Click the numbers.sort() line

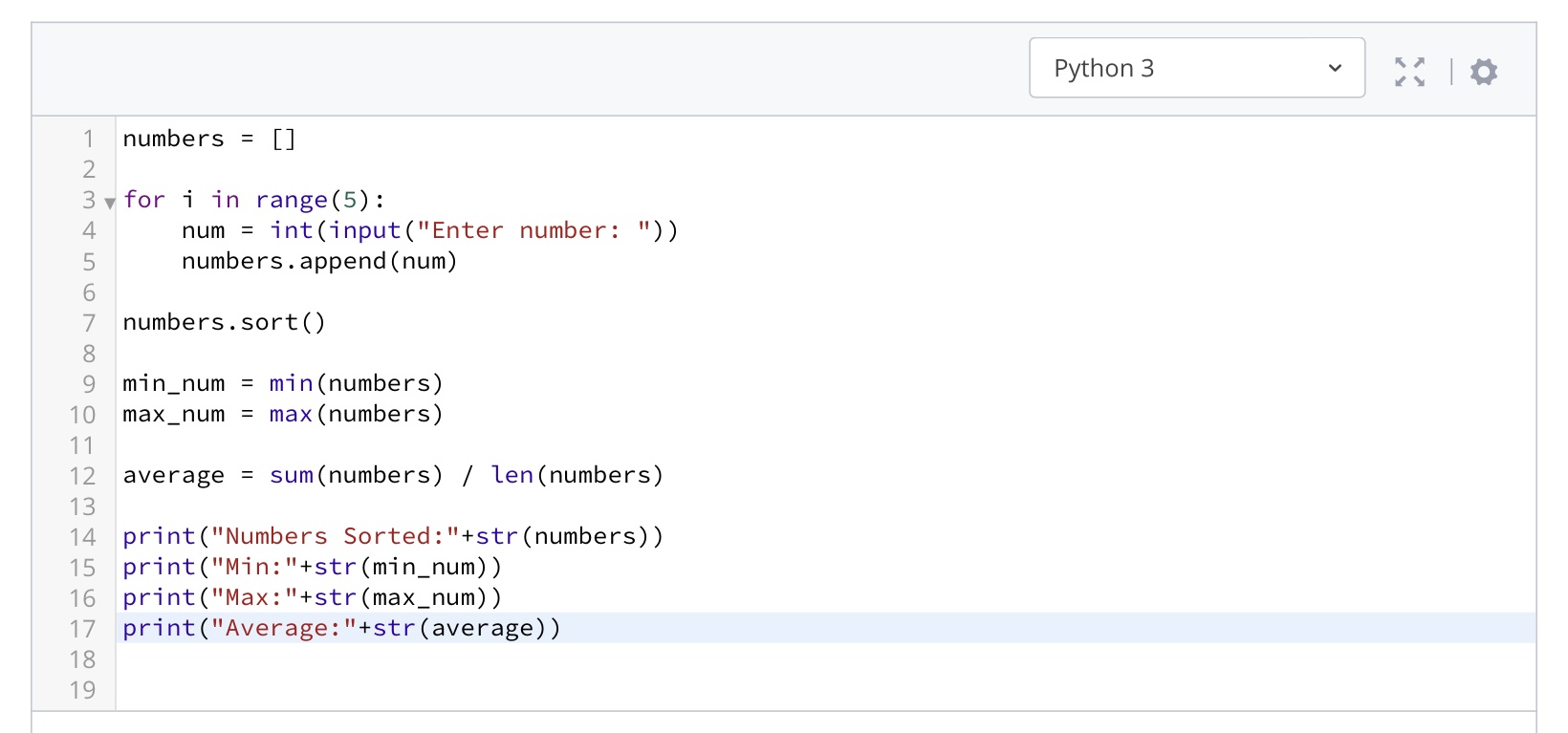click(224, 322)
